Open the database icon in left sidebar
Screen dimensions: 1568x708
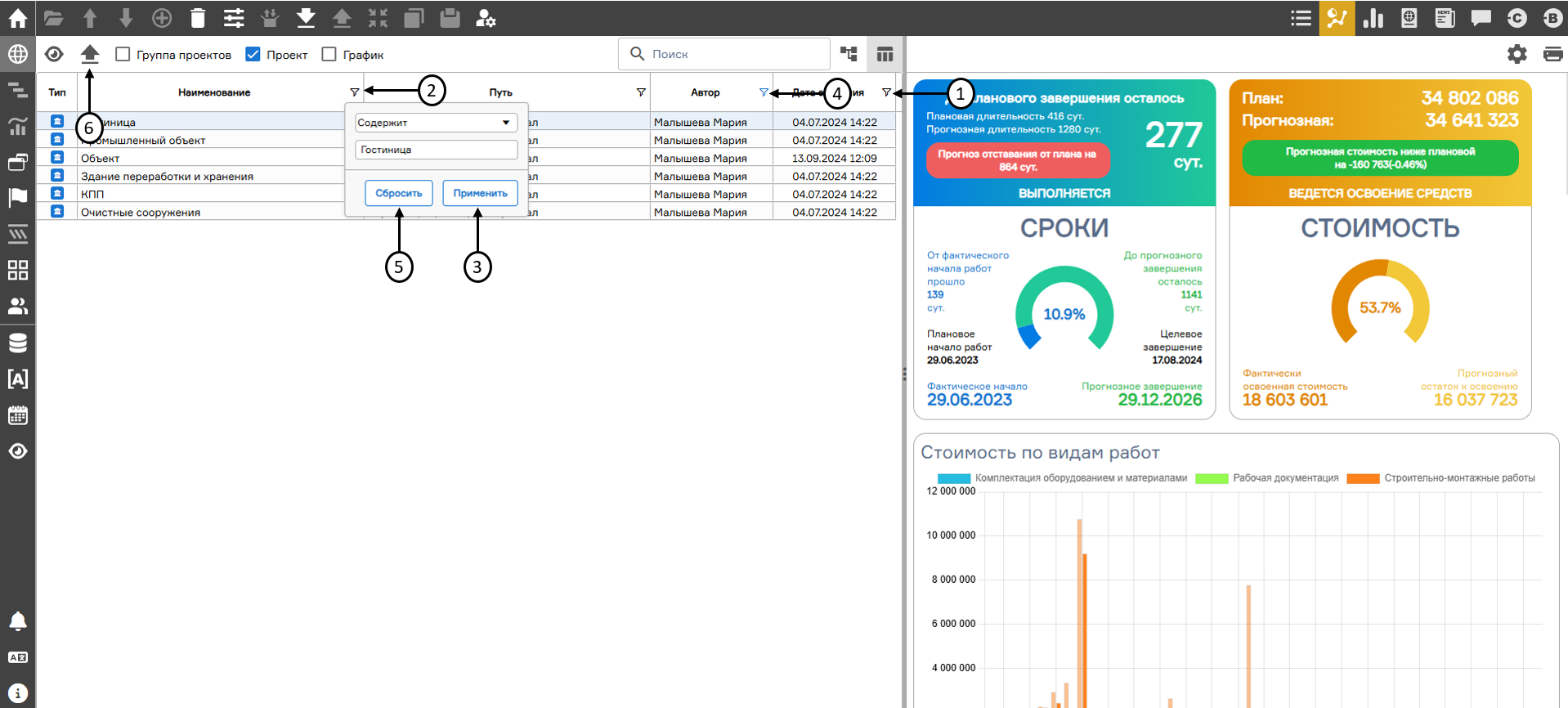(17, 343)
